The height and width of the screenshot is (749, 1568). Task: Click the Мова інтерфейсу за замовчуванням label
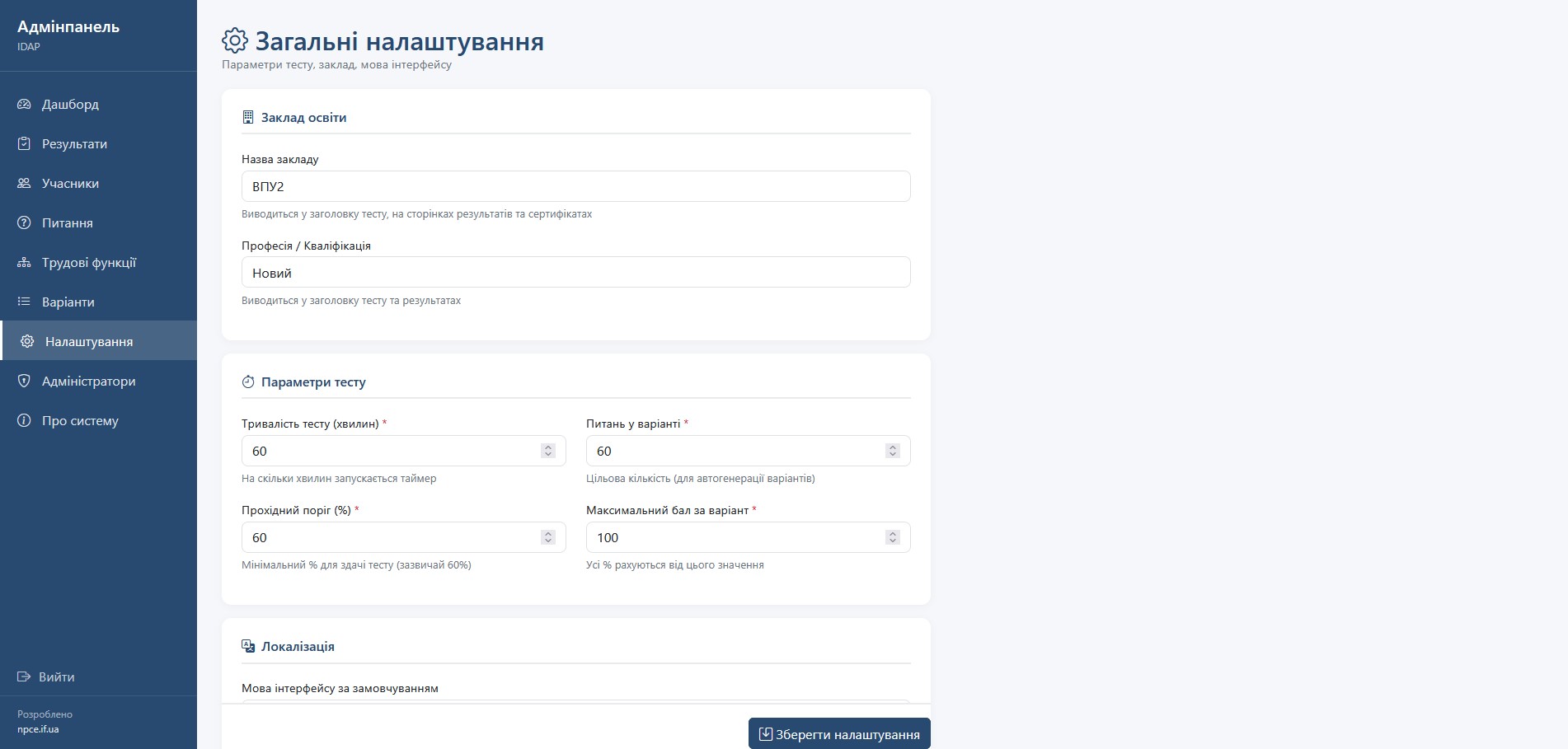[340, 688]
